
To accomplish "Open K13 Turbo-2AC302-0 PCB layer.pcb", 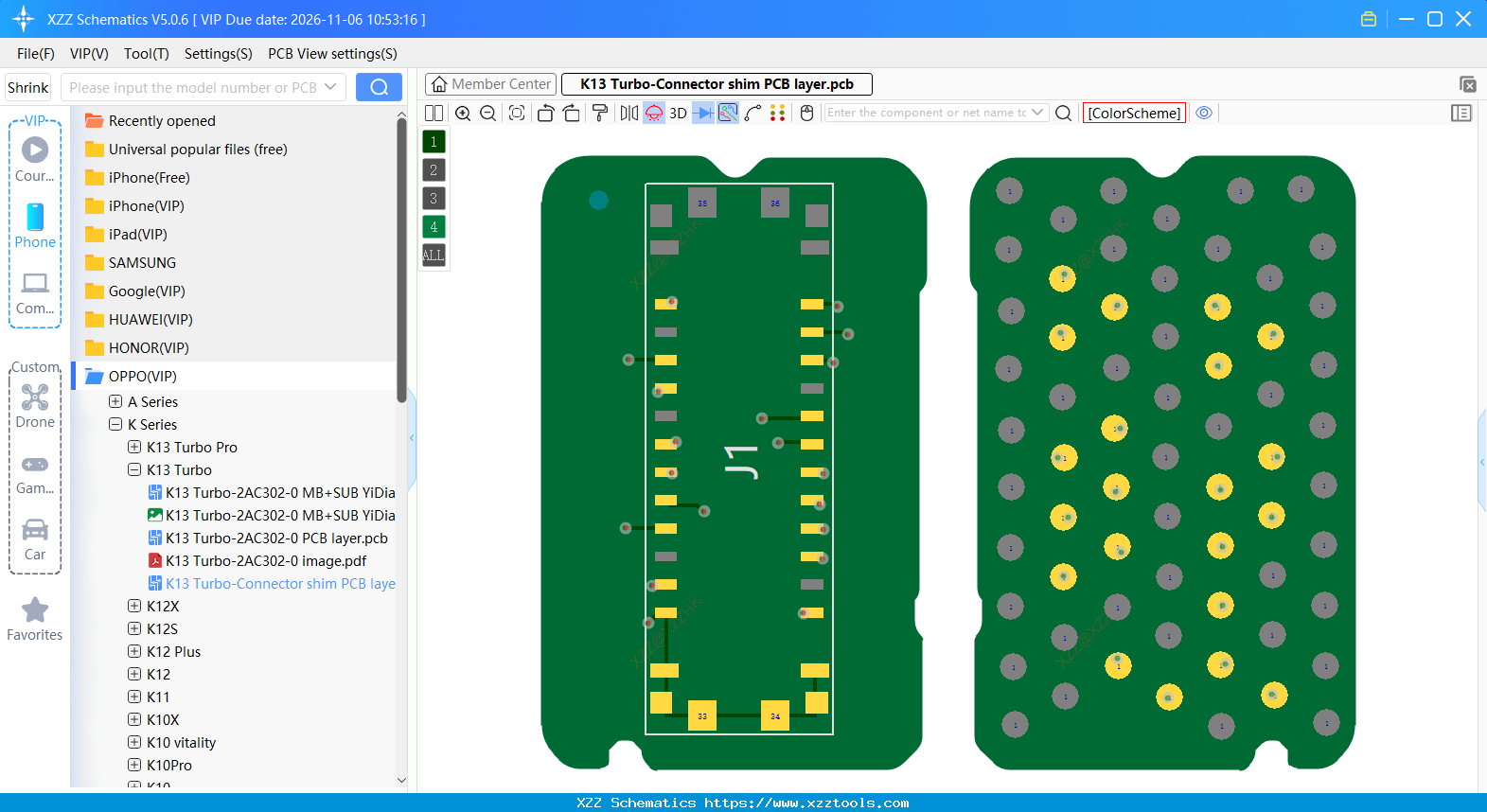I will point(276,538).
